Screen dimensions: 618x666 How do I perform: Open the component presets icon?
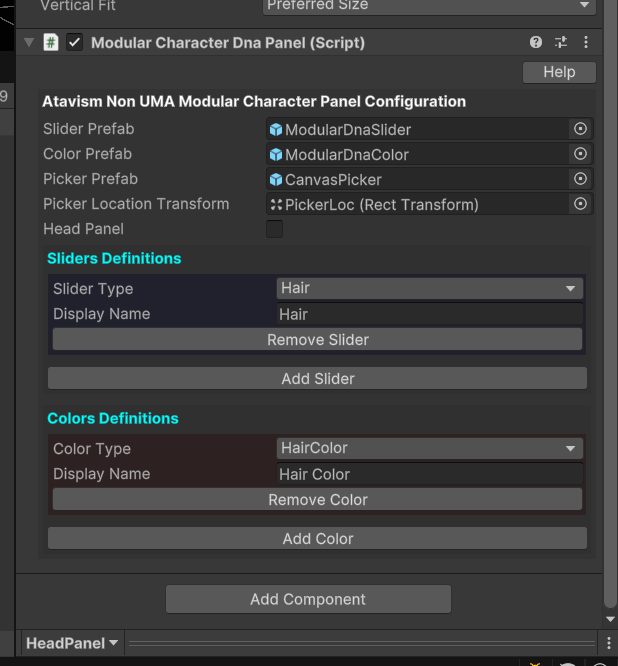[561, 43]
